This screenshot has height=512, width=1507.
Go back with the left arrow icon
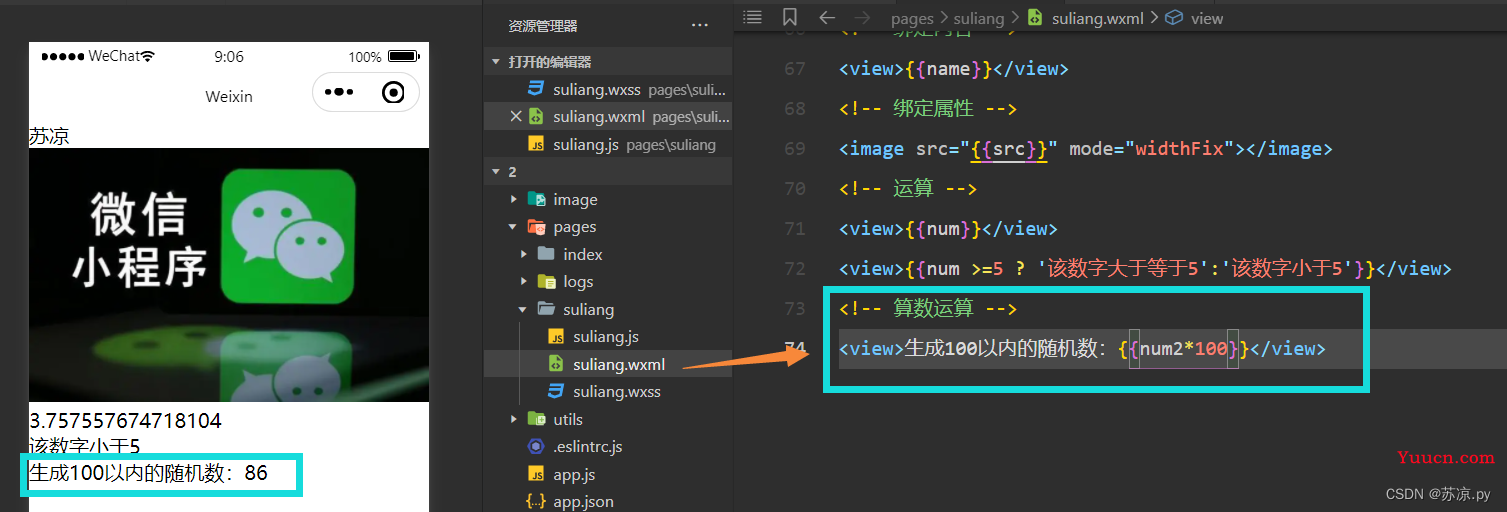pyautogui.click(x=826, y=17)
